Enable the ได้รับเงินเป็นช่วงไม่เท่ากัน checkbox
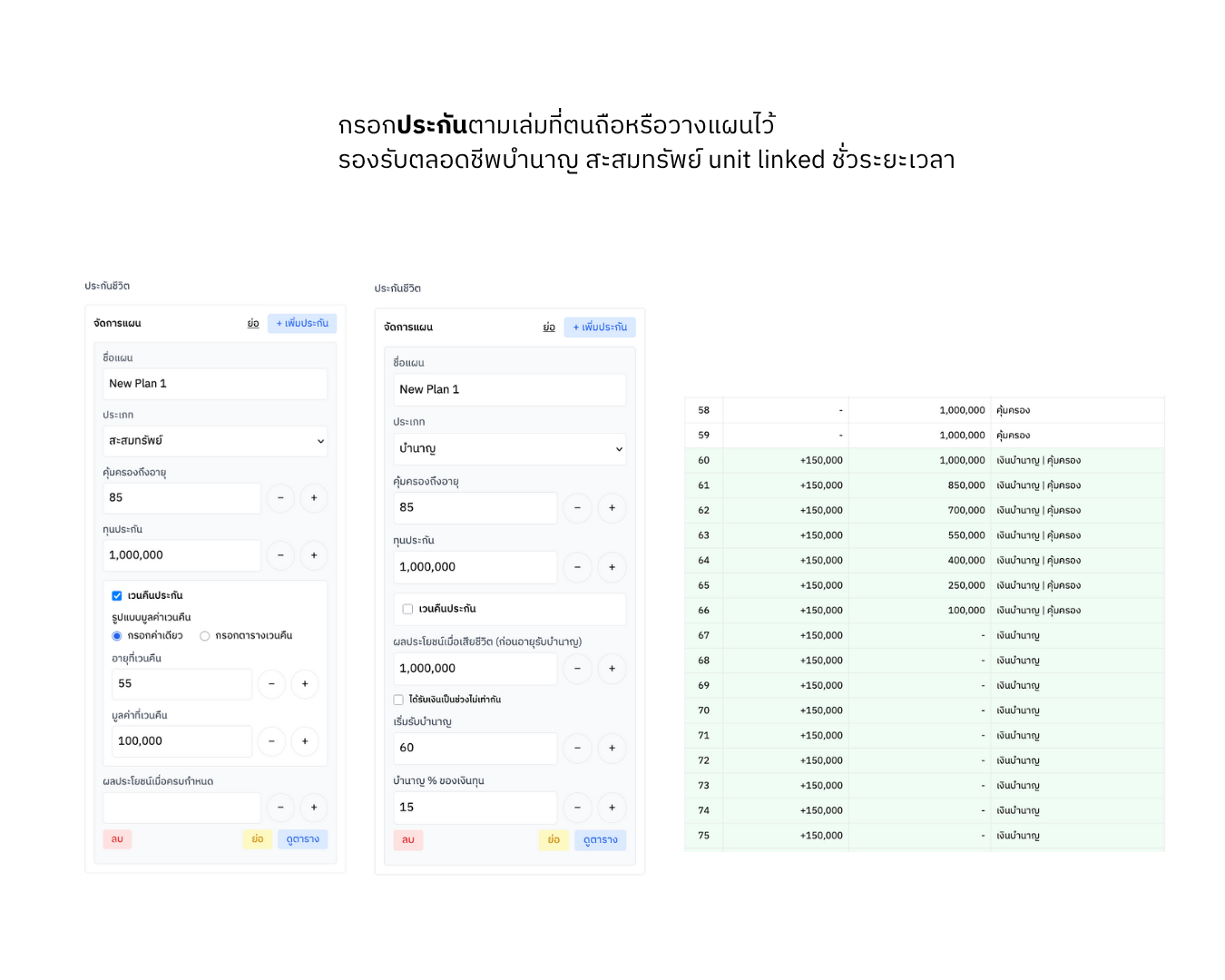Viewport: 1225px width, 980px height. (x=398, y=700)
